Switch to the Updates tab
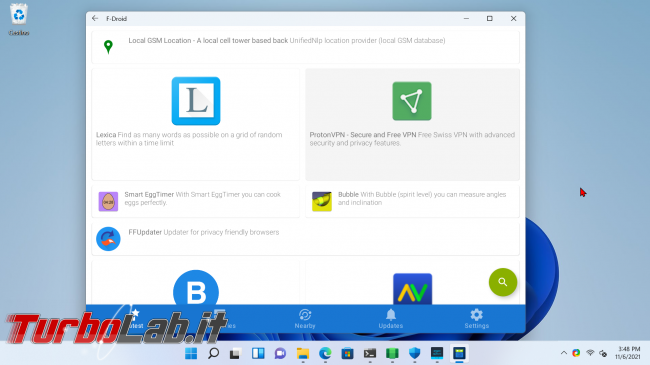Viewport: 650px width, 365px height. pos(390,319)
